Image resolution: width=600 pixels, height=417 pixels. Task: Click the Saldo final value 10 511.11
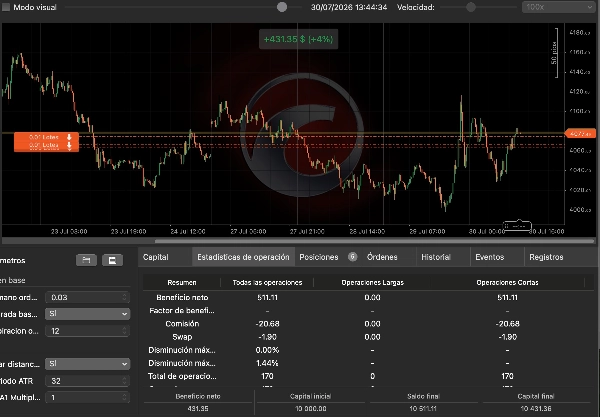[x=423, y=409]
